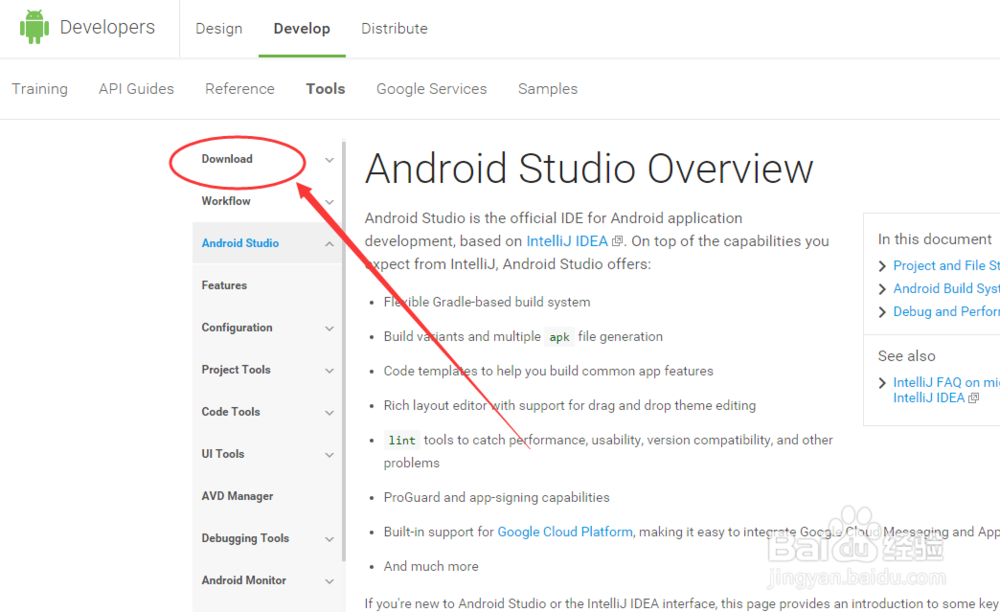
Task: Click Download in the sidebar
Action: [x=227, y=159]
